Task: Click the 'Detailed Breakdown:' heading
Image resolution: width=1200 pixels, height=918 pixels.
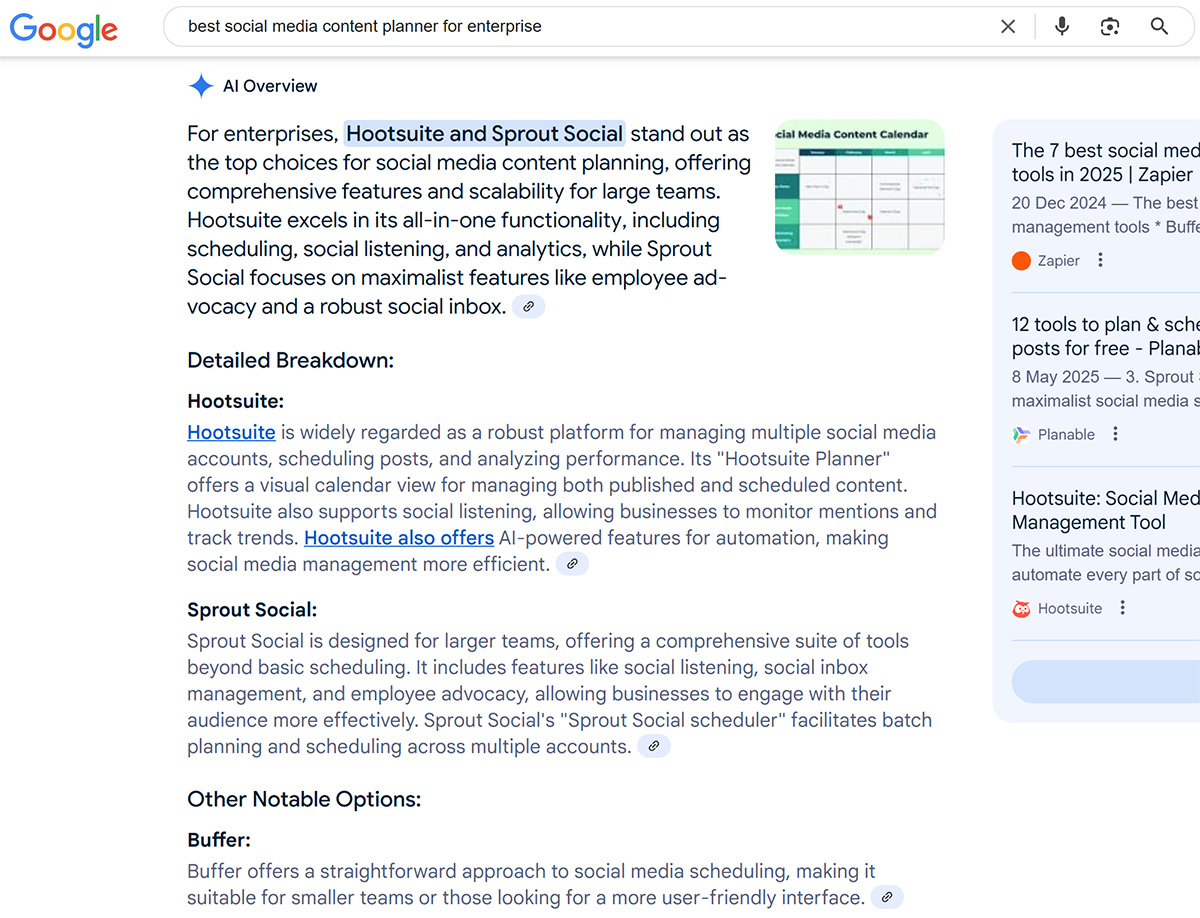Action: point(291,360)
